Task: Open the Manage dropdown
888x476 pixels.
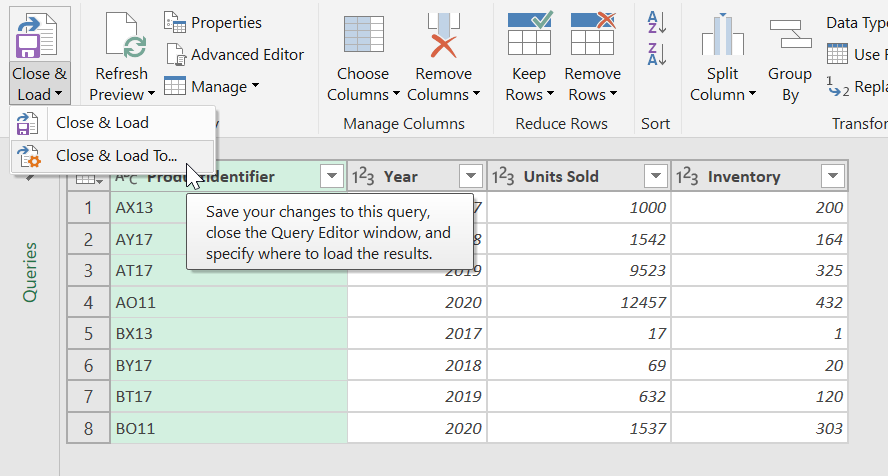Action: point(212,87)
